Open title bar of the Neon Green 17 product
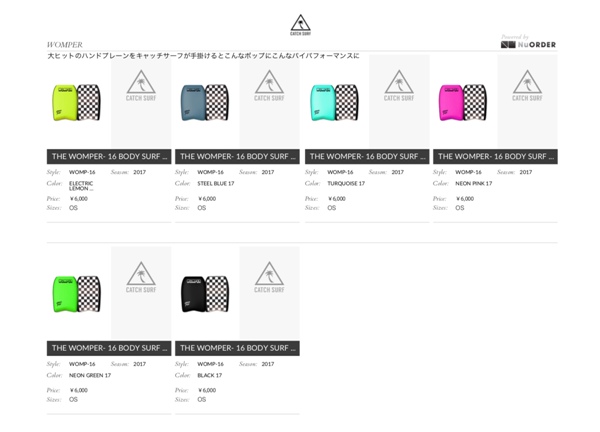This screenshot has height=432, width=600. [x=109, y=348]
